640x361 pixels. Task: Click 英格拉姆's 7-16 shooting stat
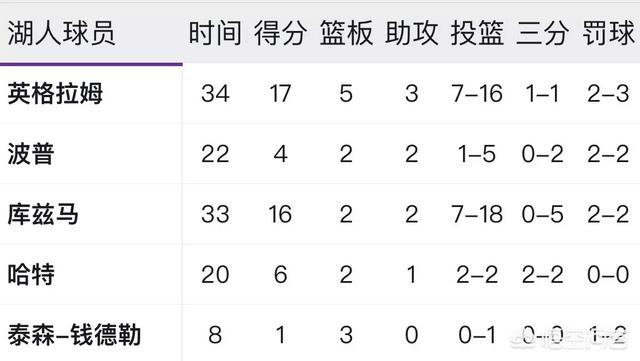point(477,94)
